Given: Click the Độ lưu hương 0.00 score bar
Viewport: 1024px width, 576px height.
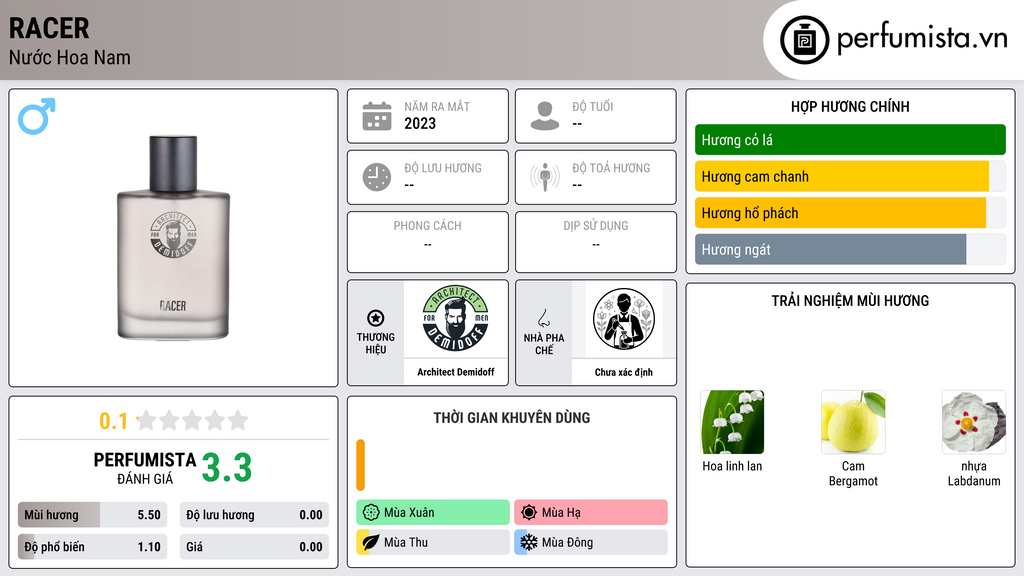Looking at the screenshot, I should tap(254, 515).
